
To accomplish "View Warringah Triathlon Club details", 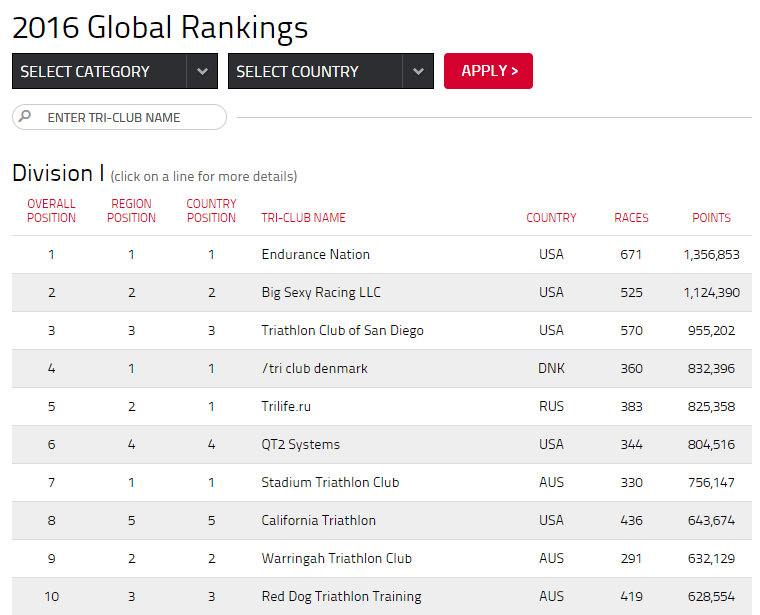I will [382, 559].
